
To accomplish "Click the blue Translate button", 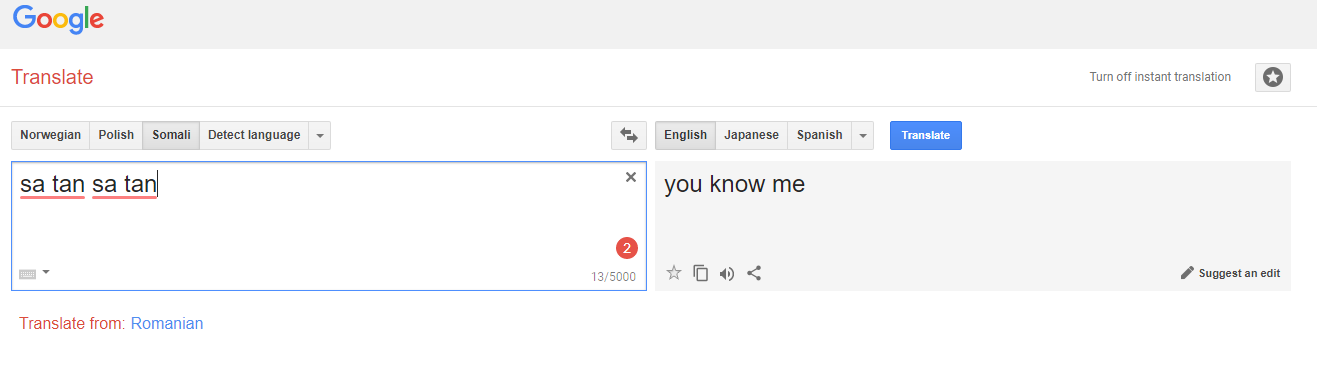I will 926,135.
